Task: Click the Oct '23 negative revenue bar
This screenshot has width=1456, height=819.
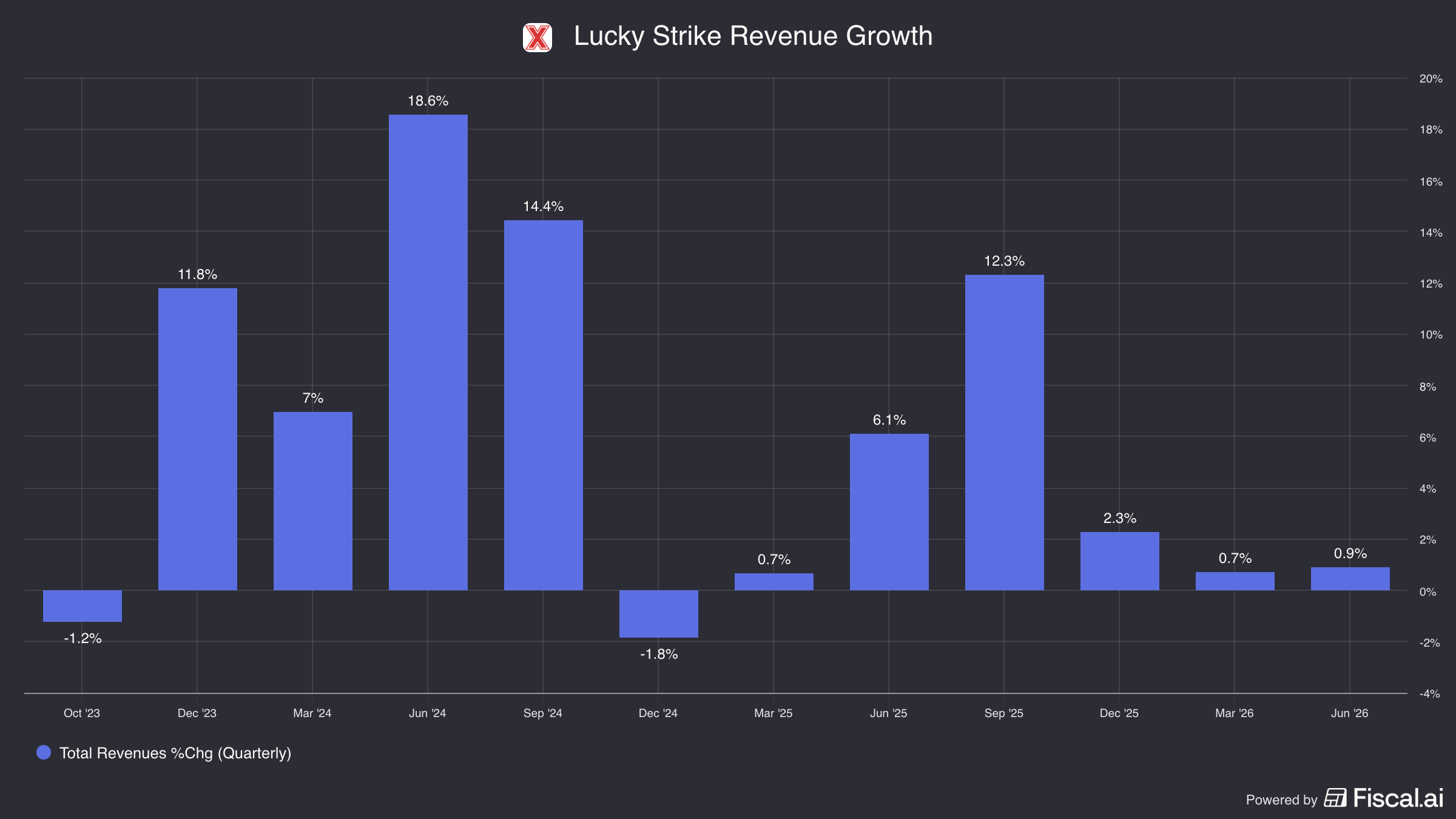Action: point(83,605)
